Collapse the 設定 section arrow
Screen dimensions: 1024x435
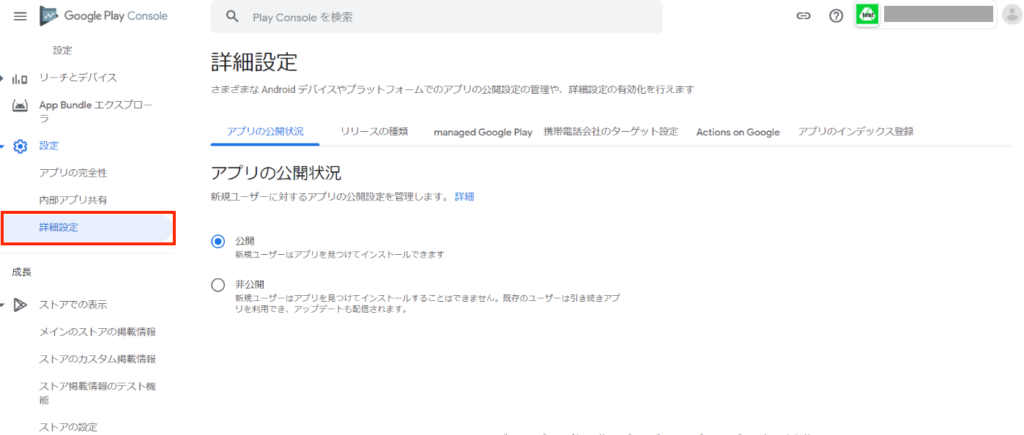click(3, 146)
